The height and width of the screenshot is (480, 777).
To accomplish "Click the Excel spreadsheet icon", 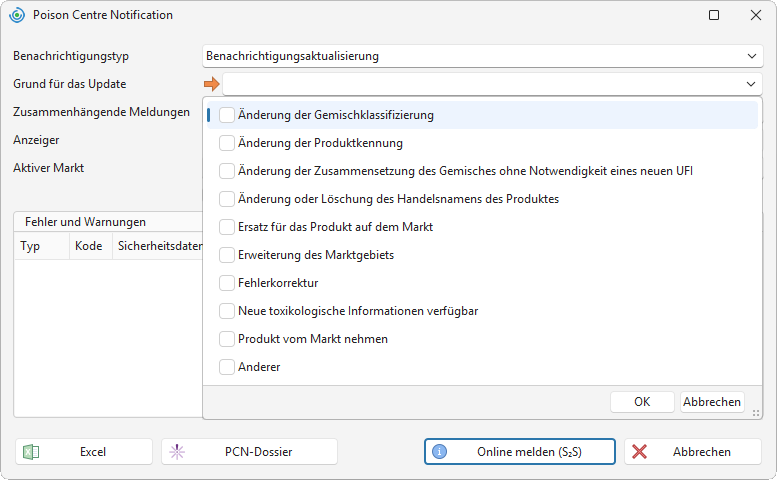I will [x=31, y=452].
